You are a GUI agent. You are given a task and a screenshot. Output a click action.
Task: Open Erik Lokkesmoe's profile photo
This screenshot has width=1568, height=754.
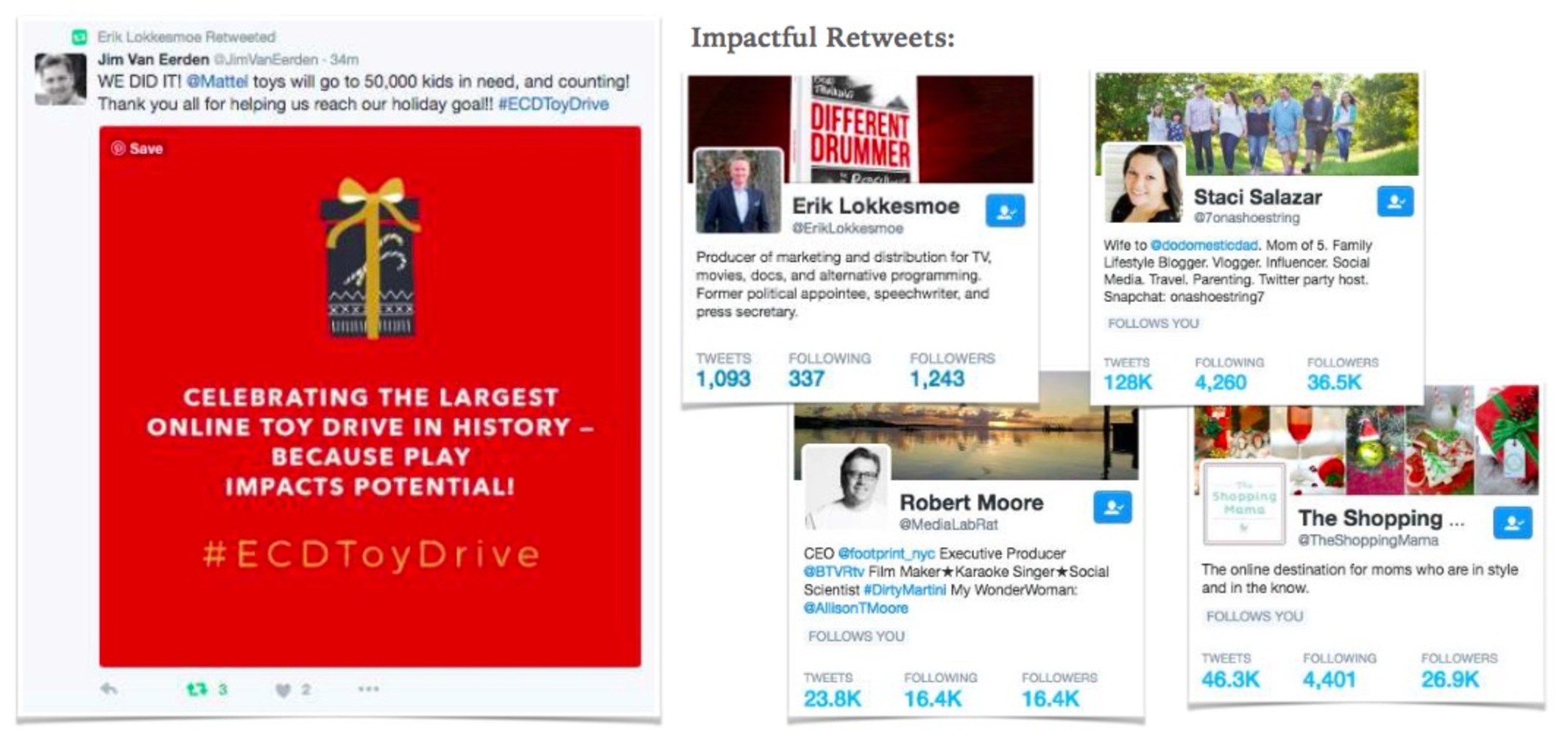pyautogui.click(x=738, y=191)
